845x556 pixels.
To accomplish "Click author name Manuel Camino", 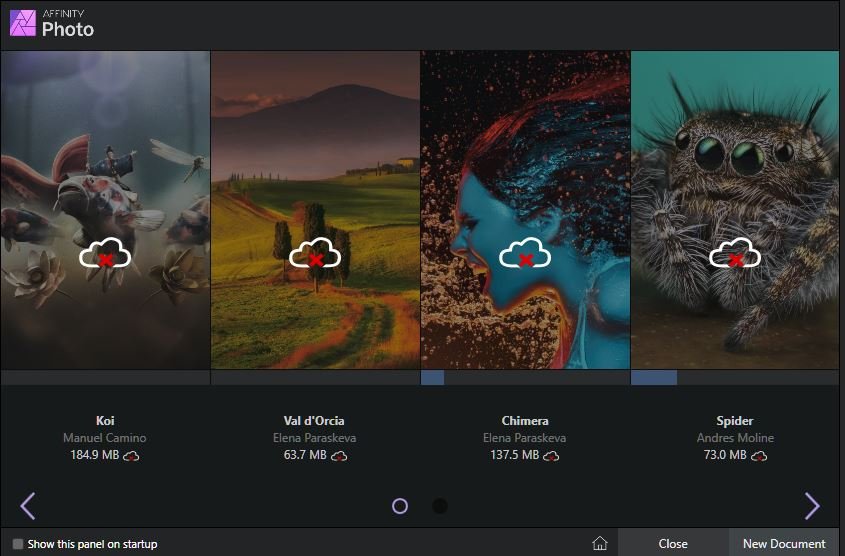I will click(105, 438).
